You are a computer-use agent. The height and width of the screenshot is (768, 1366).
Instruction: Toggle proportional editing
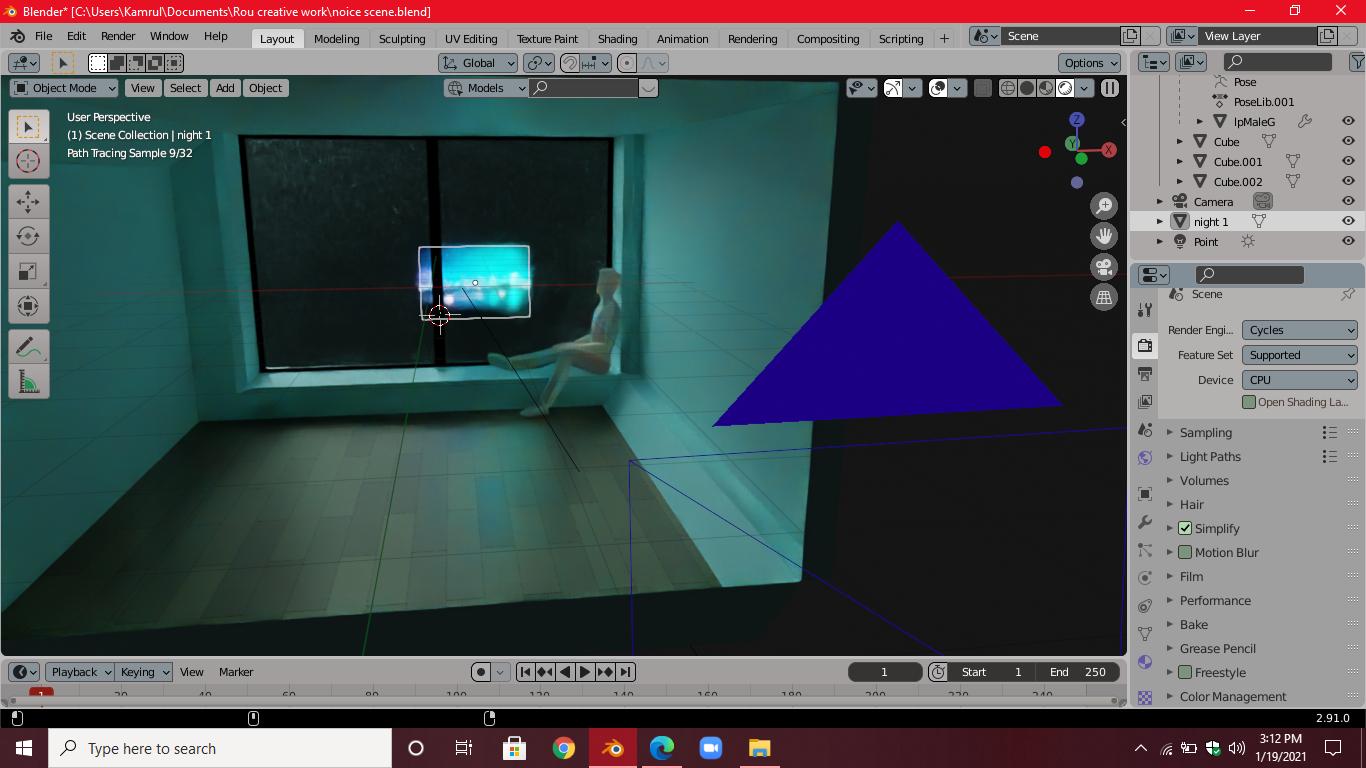click(x=627, y=63)
